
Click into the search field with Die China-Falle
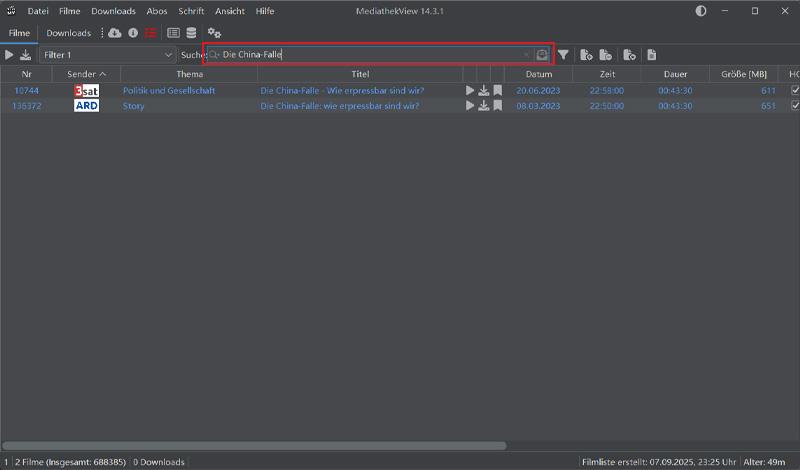click(370, 55)
